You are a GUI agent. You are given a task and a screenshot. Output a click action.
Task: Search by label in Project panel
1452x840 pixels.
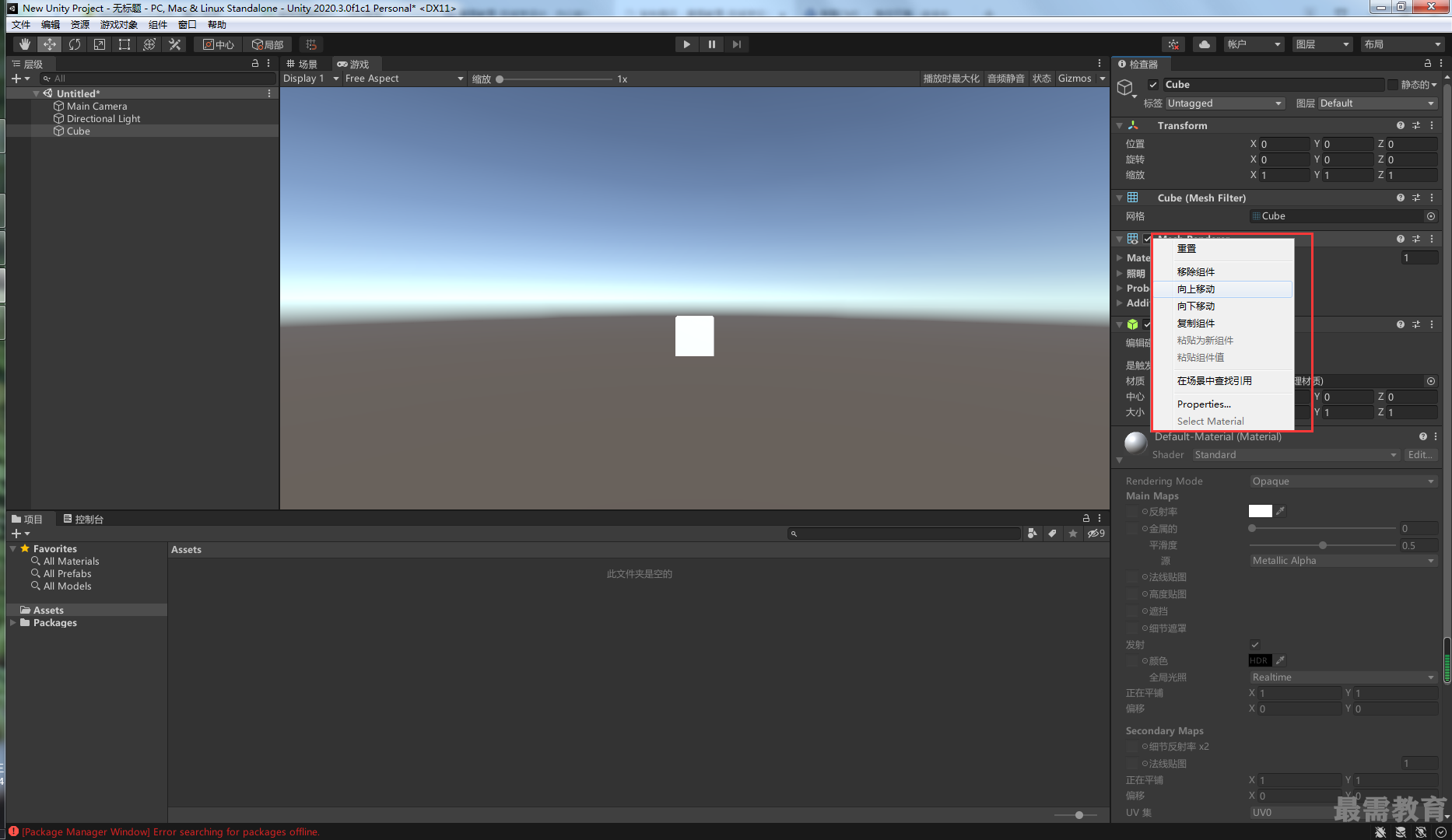click(x=1053, y=534)
